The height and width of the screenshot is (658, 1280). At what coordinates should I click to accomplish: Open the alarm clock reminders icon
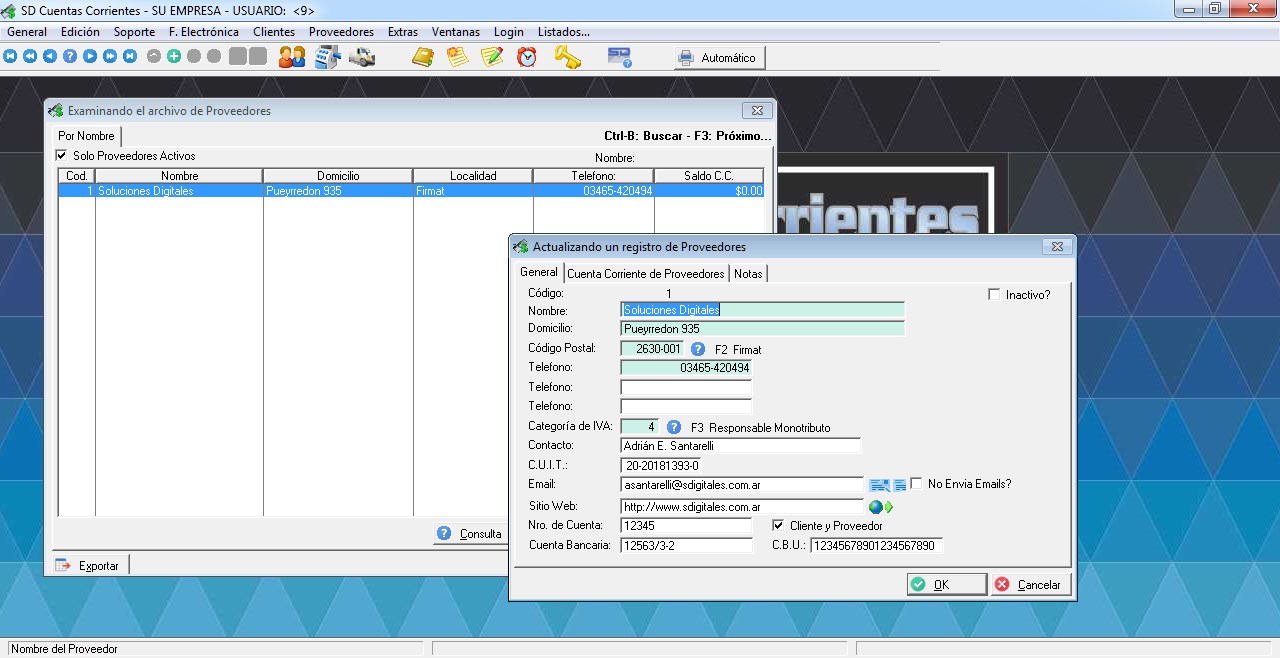coord(527,57)
